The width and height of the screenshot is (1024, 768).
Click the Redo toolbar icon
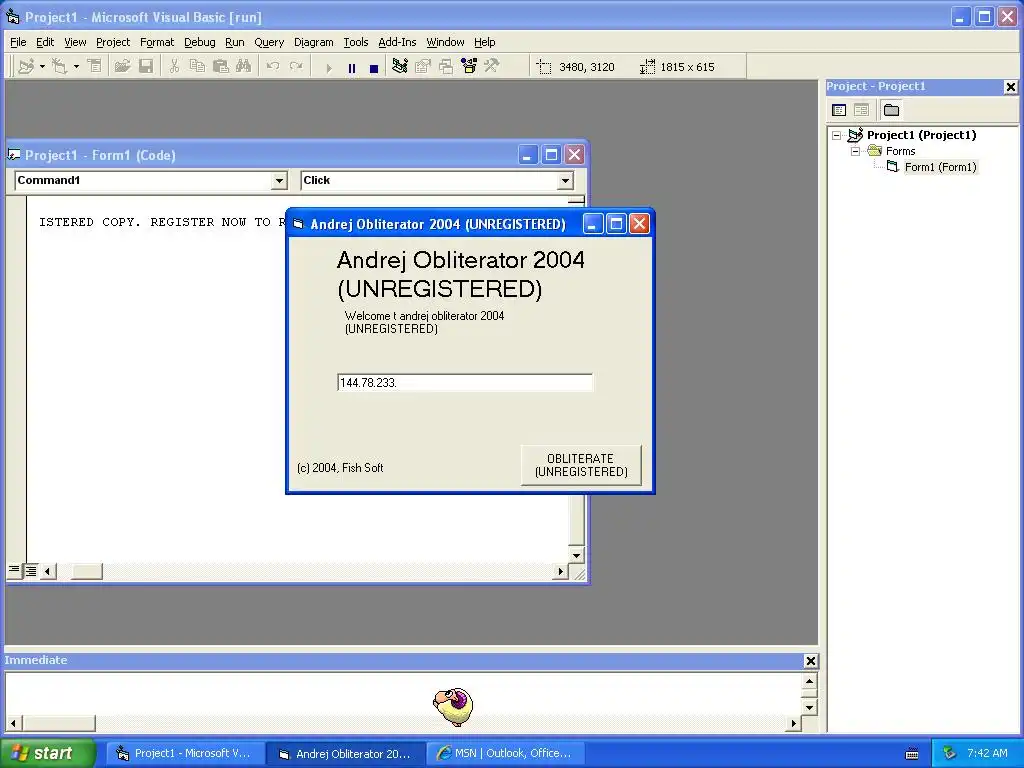coord(296,67)
